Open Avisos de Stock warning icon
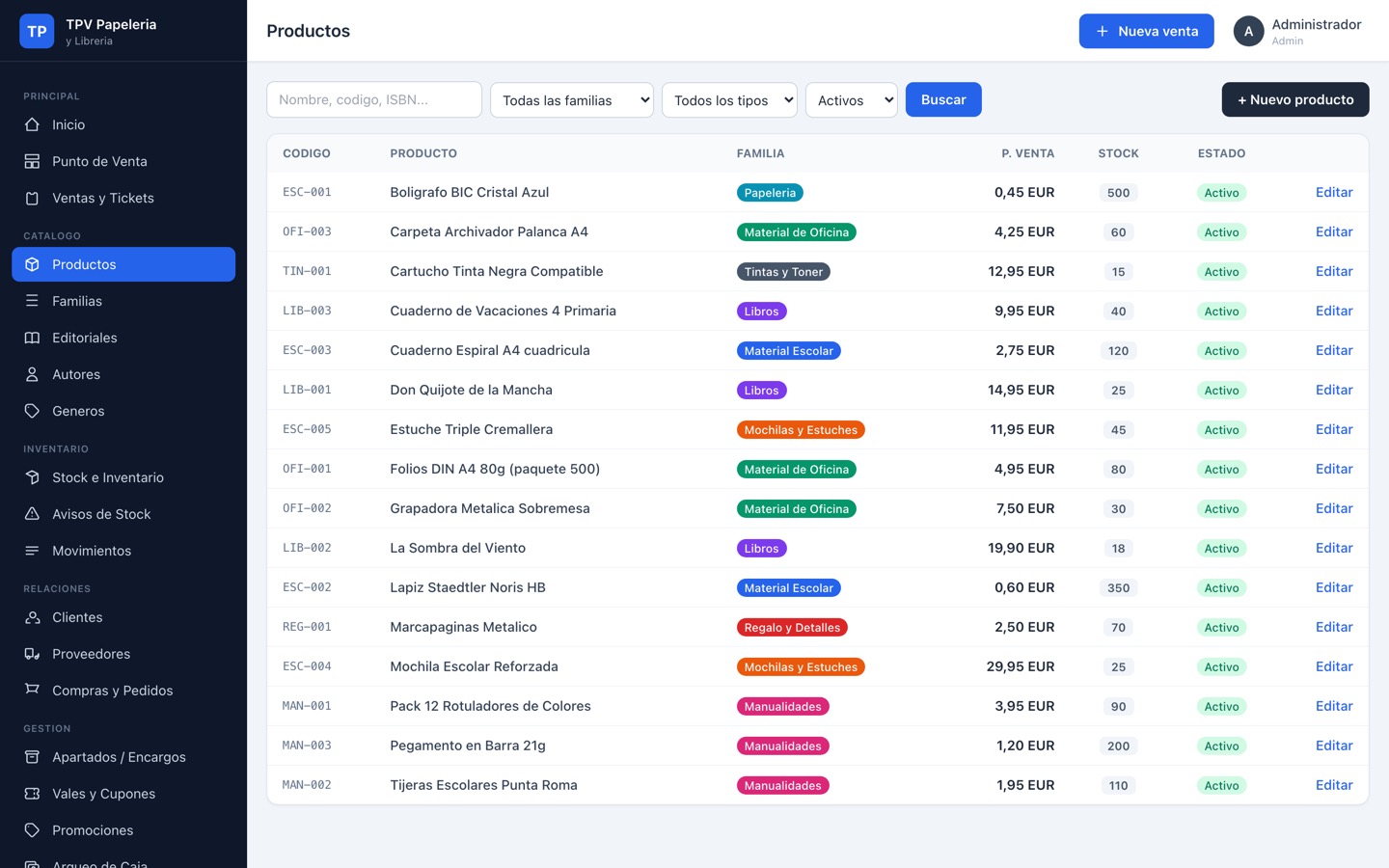The width and height of the screenshot is (1389, 868). tap(32, 514)
